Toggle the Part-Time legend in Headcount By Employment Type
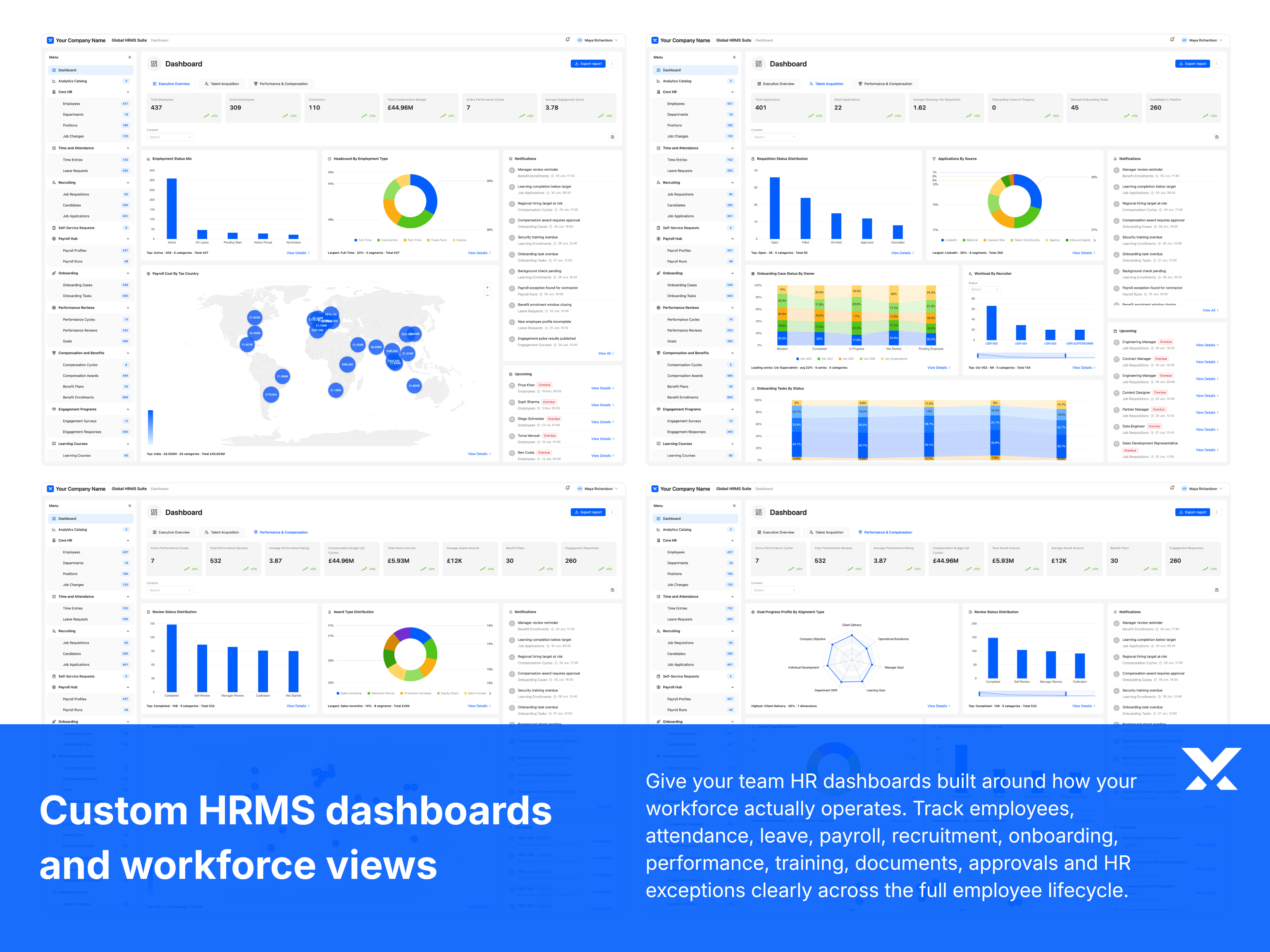This screenshot has width=1270, height=952. point(413,240)
